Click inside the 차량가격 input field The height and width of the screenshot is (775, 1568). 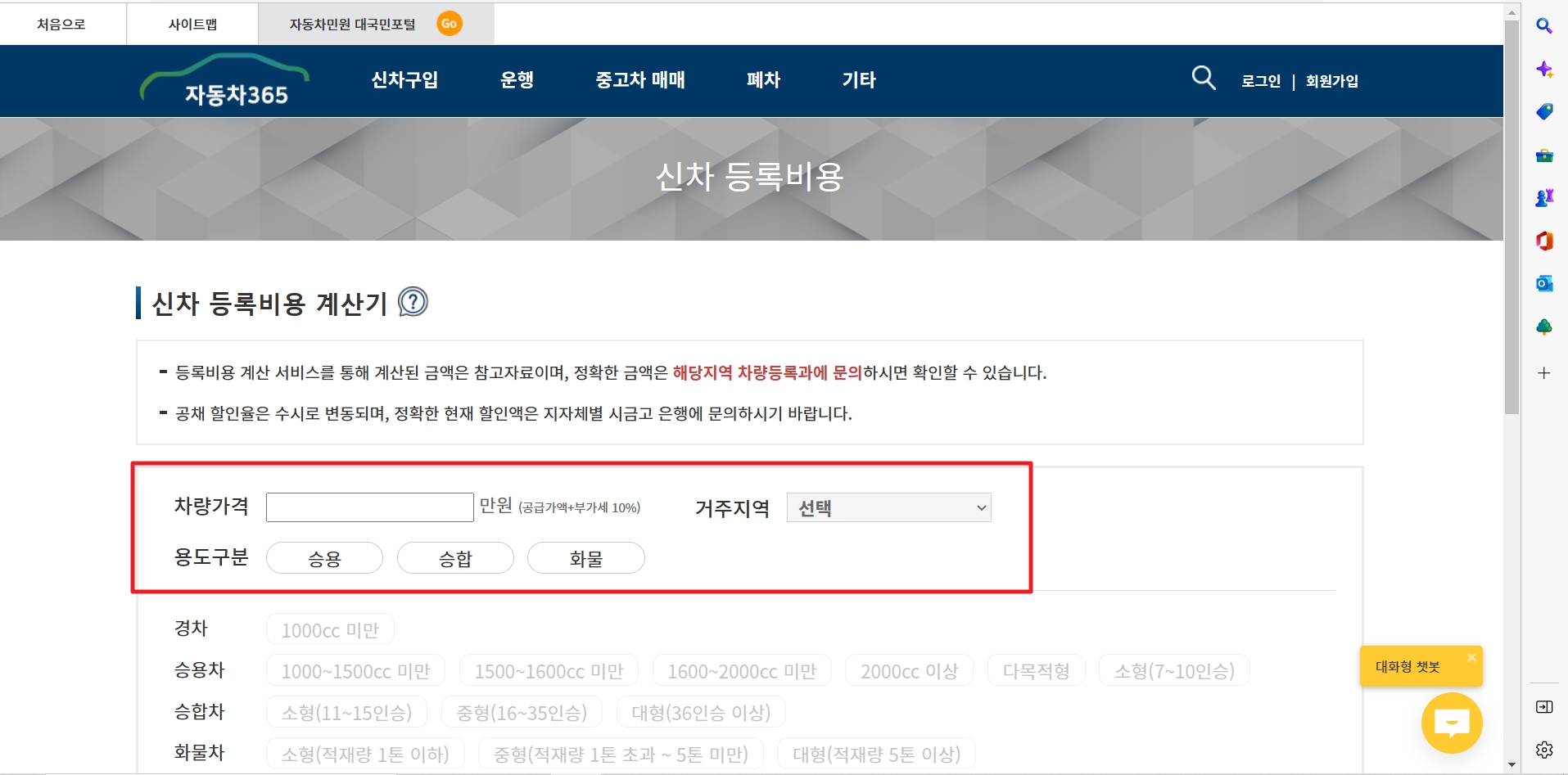point(369,507)
